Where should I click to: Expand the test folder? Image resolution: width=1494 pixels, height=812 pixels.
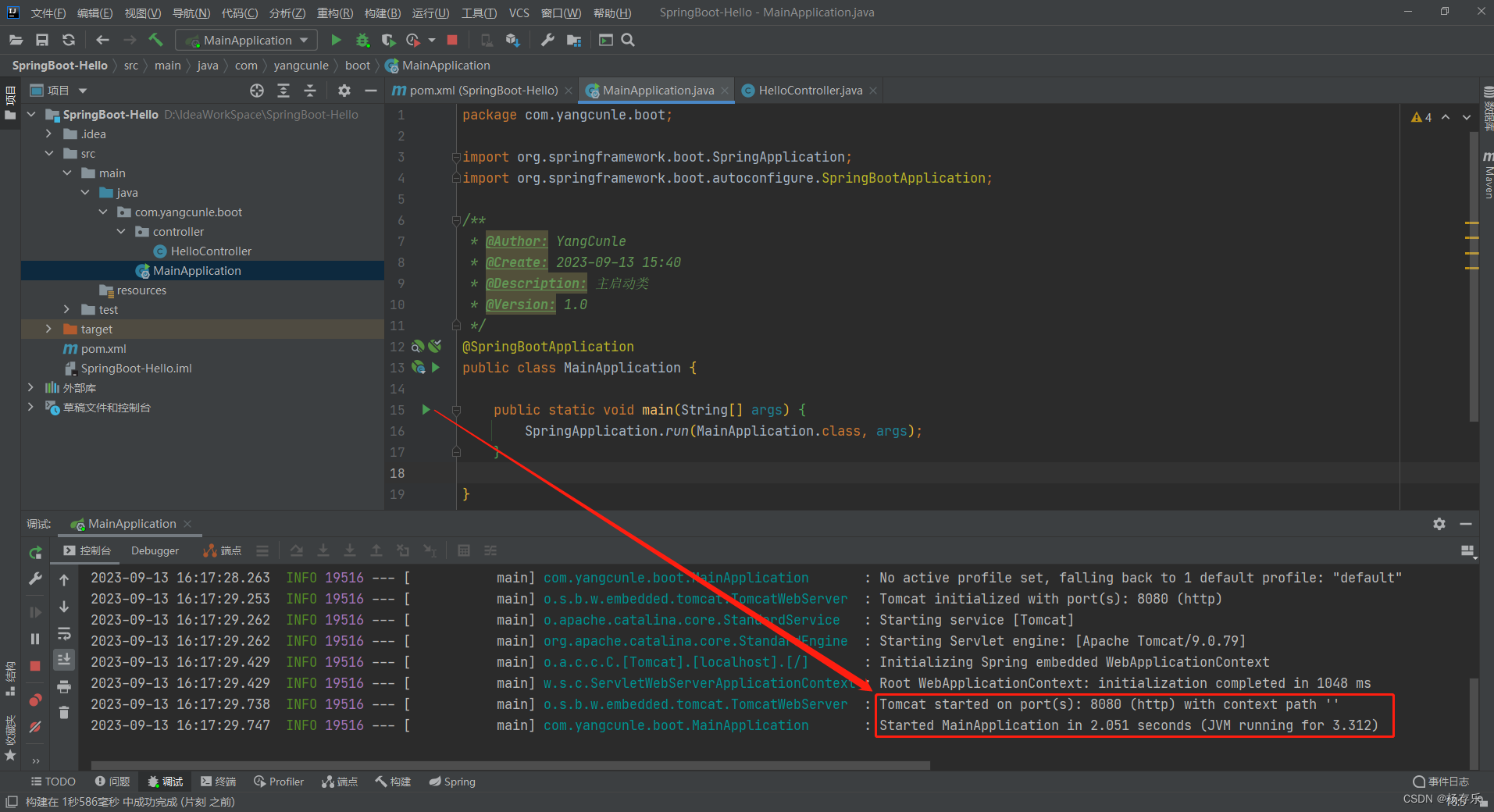coord(67,309)
